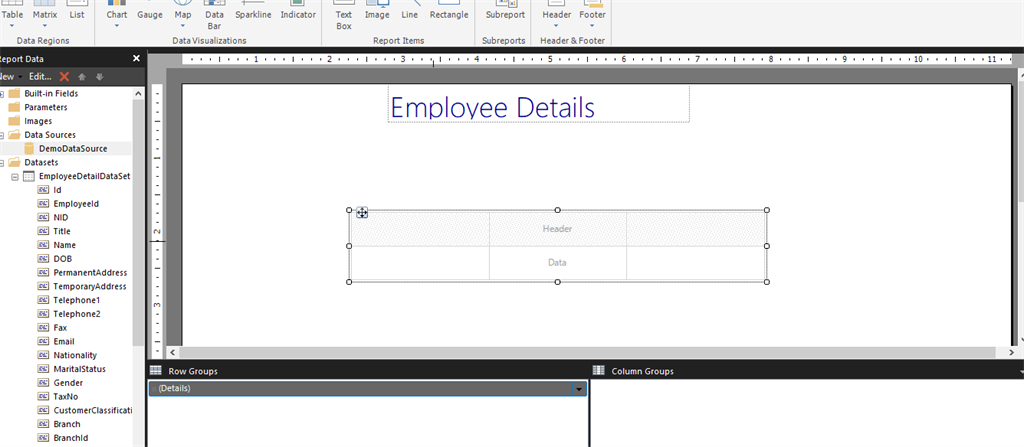Image resolution: width=1024 pixels, height=447 pixels.
Task: Insert an Image report item
Action: point(377,11)
